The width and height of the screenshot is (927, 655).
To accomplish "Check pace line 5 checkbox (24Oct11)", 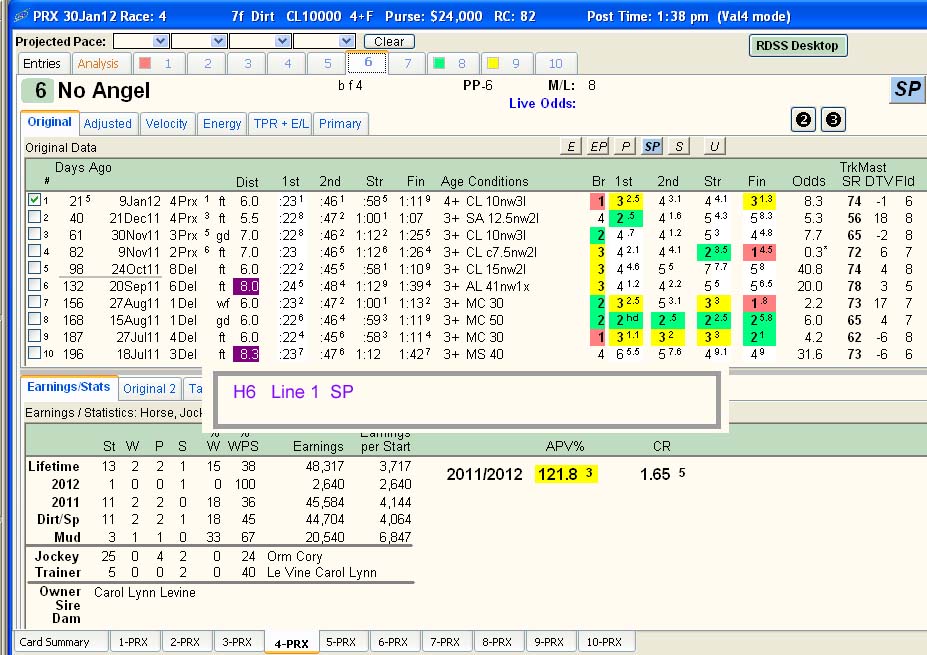I will [x=34, y=268].
